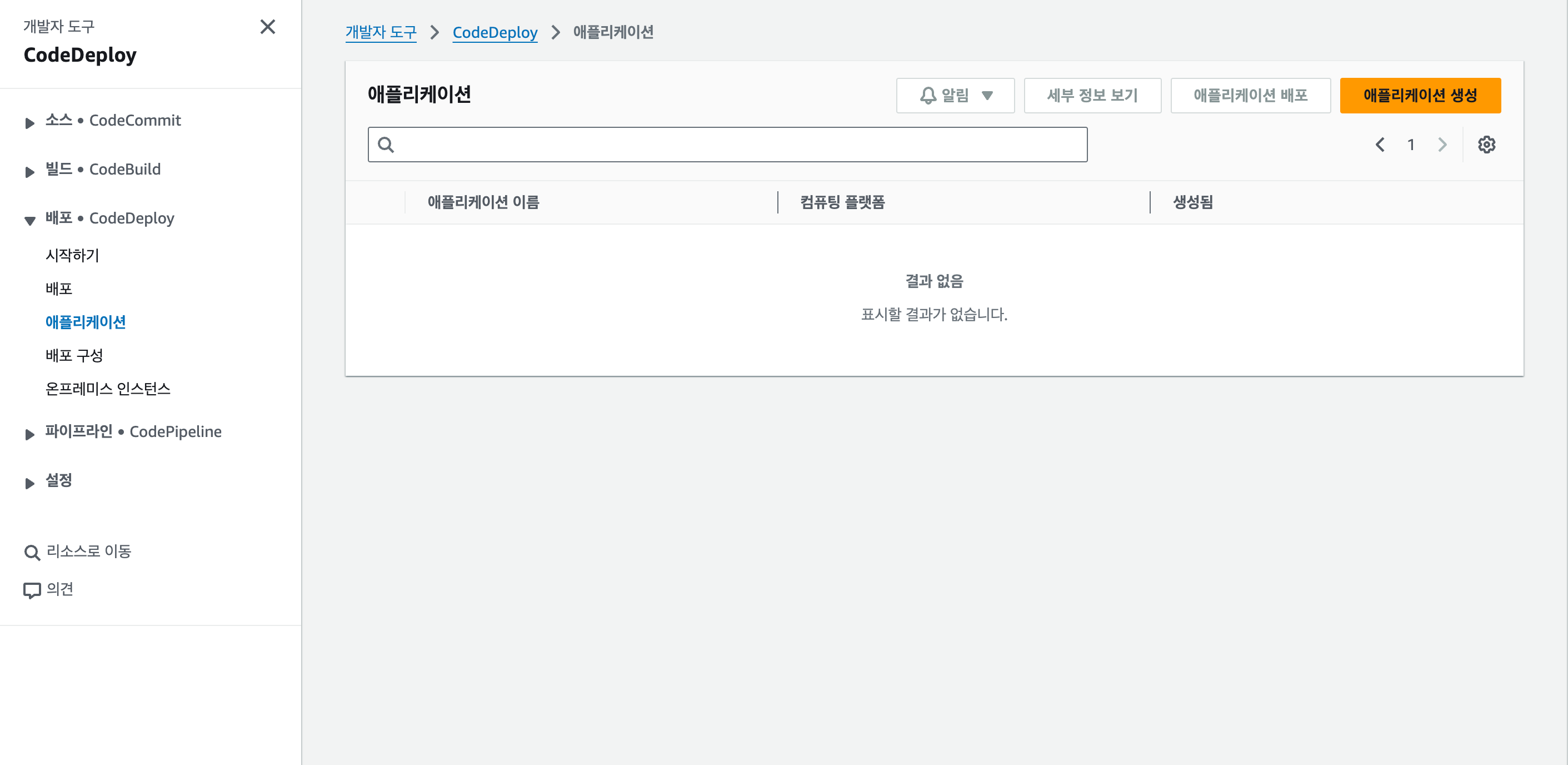Collapse the 배포 • CodeDeploy section
Viewport: 1568px width, 765px height.
(30, 220)
